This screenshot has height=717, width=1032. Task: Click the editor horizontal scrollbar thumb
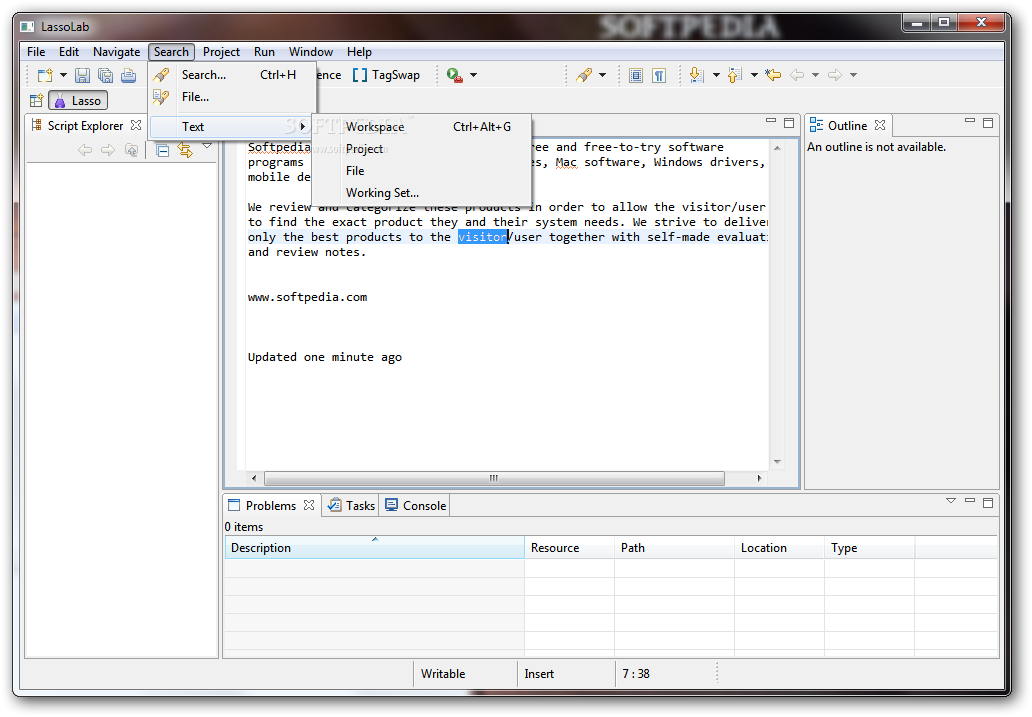tap(494, 479)
